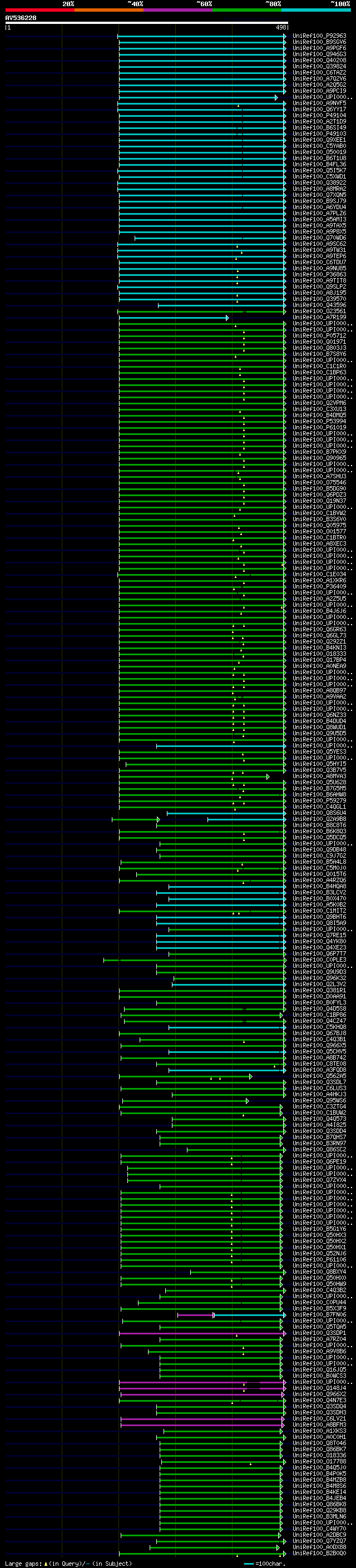Image resolution: width=356 pixels, height=1568 pixels.
Task: Click the 'Large gaps' legend text
Action: [23, 1564]
